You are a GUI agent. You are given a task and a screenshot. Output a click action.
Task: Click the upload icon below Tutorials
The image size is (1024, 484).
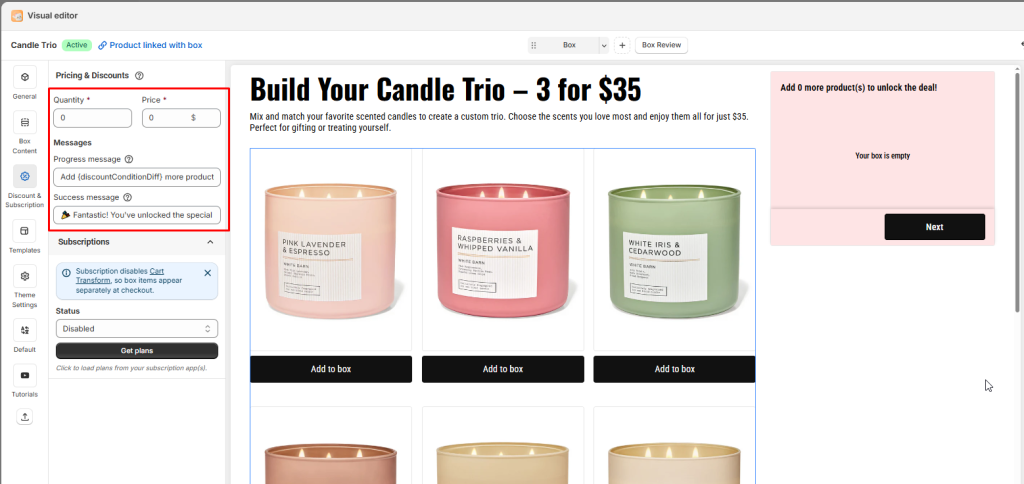coord(25,417)
